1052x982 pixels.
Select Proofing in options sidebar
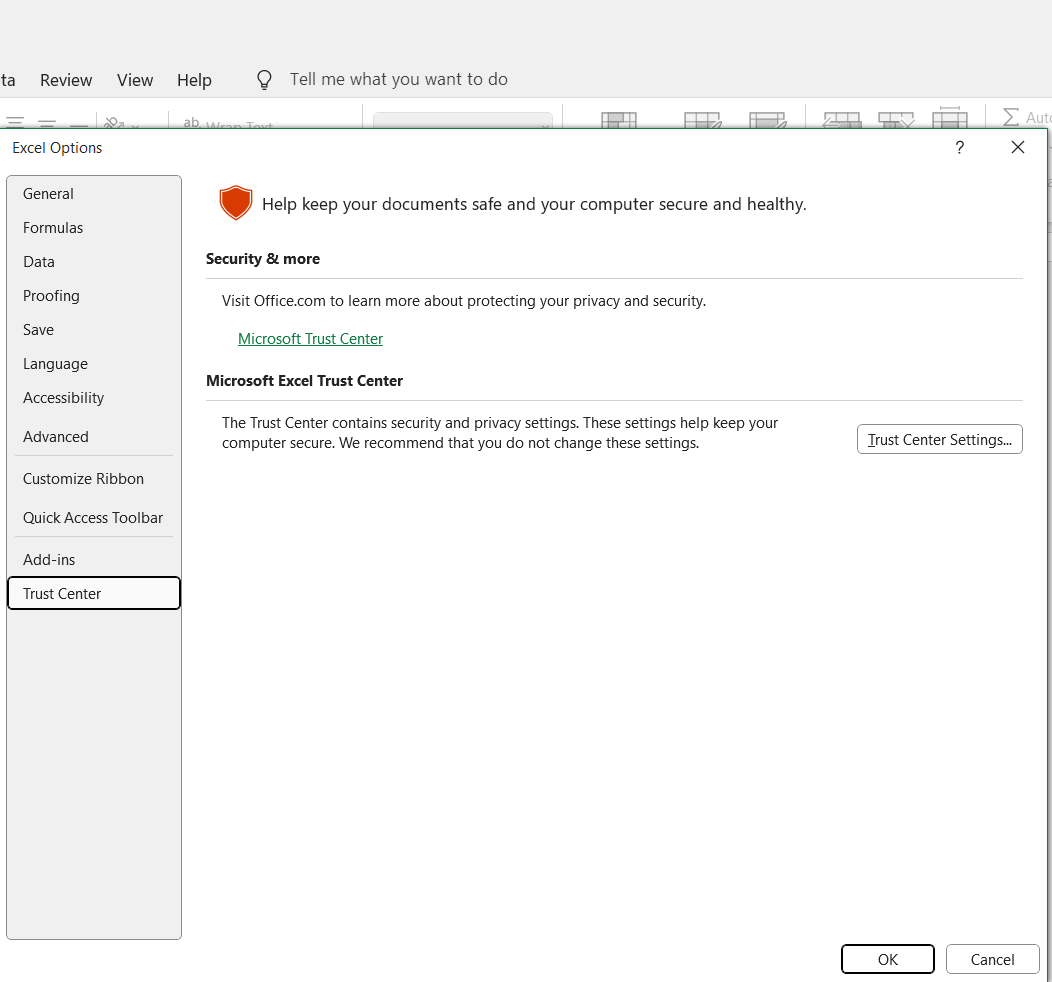pos(94,296)
